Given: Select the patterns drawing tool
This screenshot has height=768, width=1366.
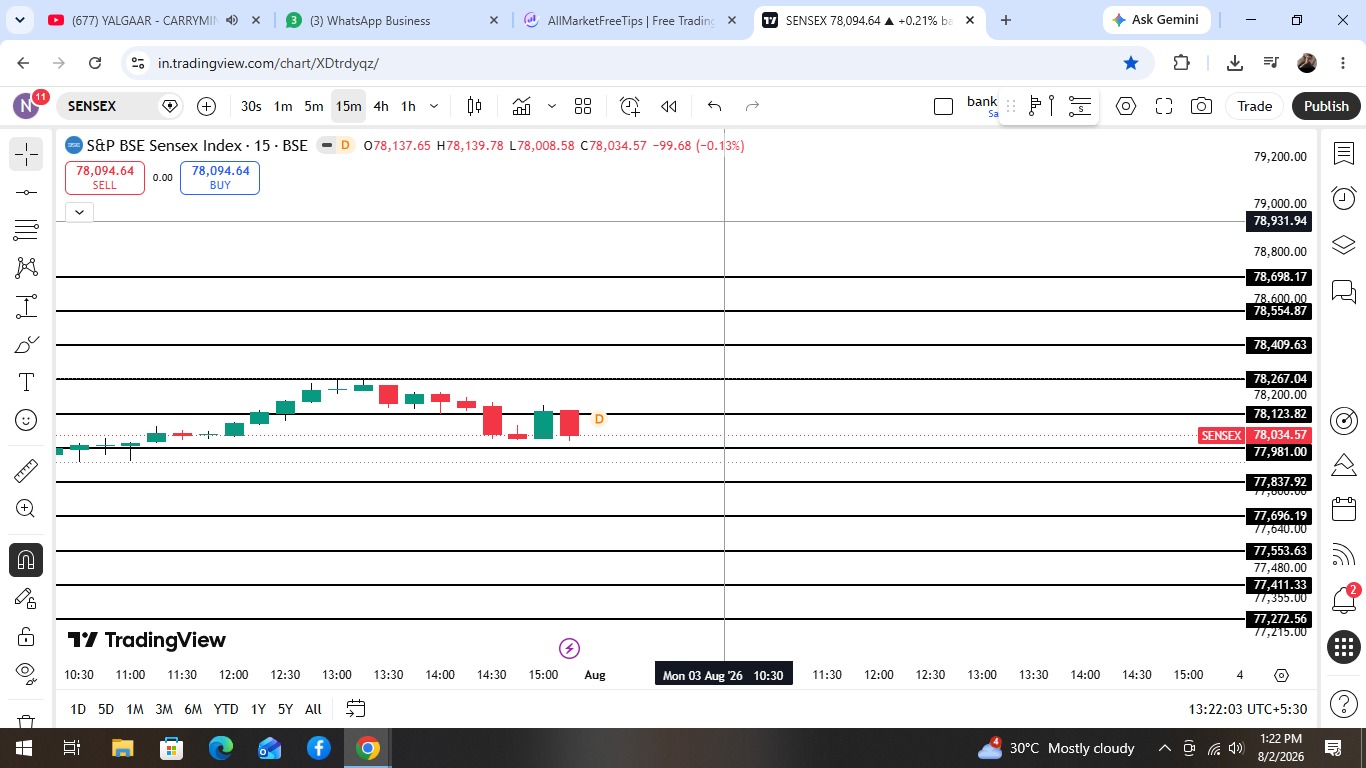Looking at the screenshot, I should point(26,268).
